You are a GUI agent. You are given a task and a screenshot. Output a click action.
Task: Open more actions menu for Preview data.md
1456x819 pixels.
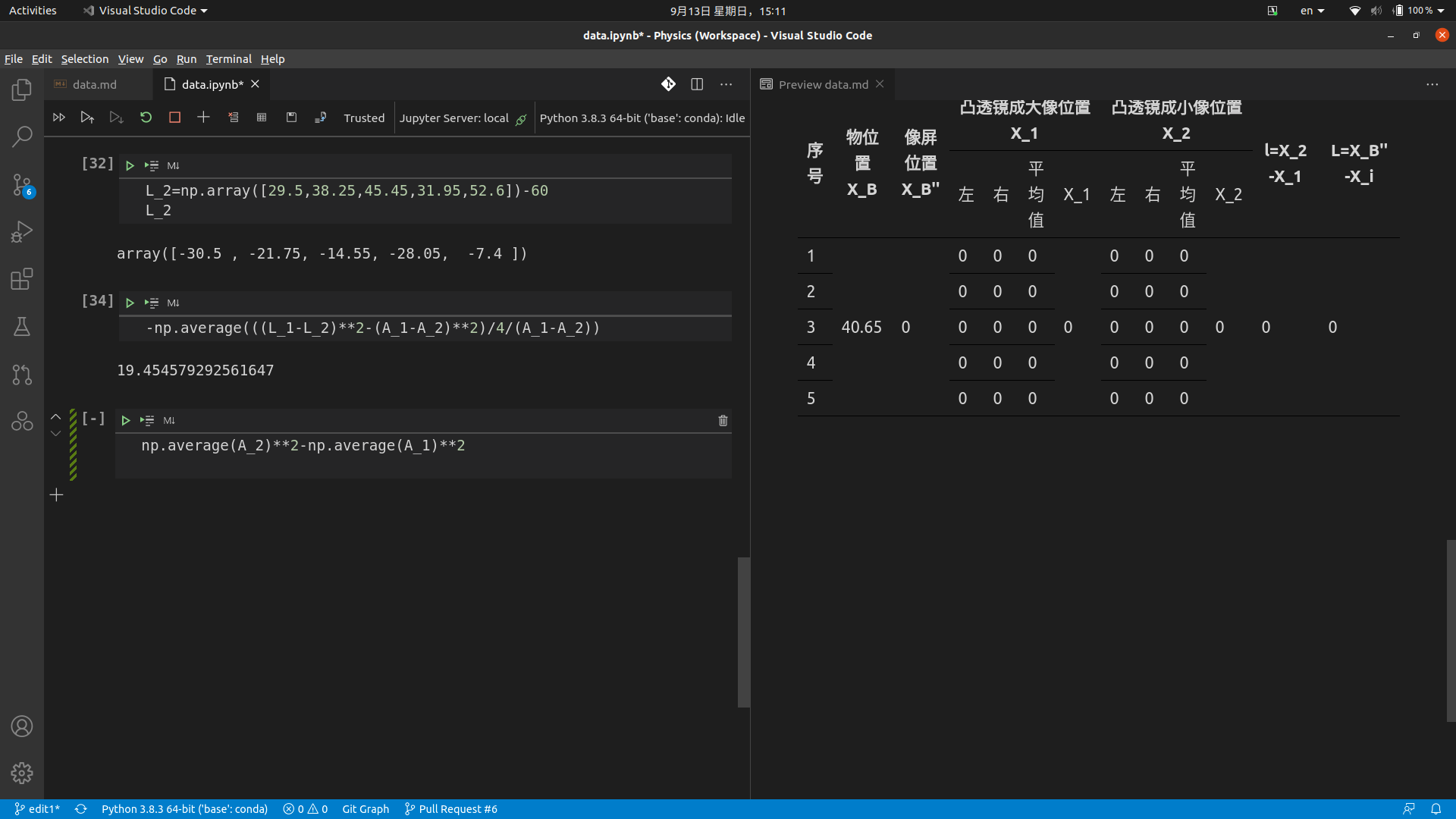click(1433, 84)
